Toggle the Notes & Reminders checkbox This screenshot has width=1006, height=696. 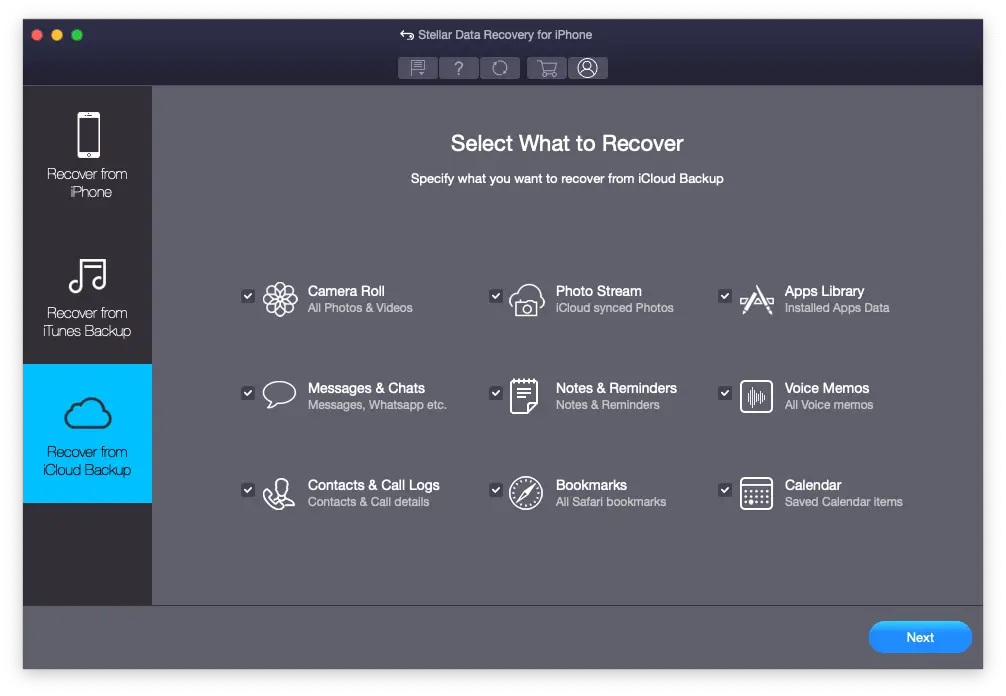click(495, 393)
